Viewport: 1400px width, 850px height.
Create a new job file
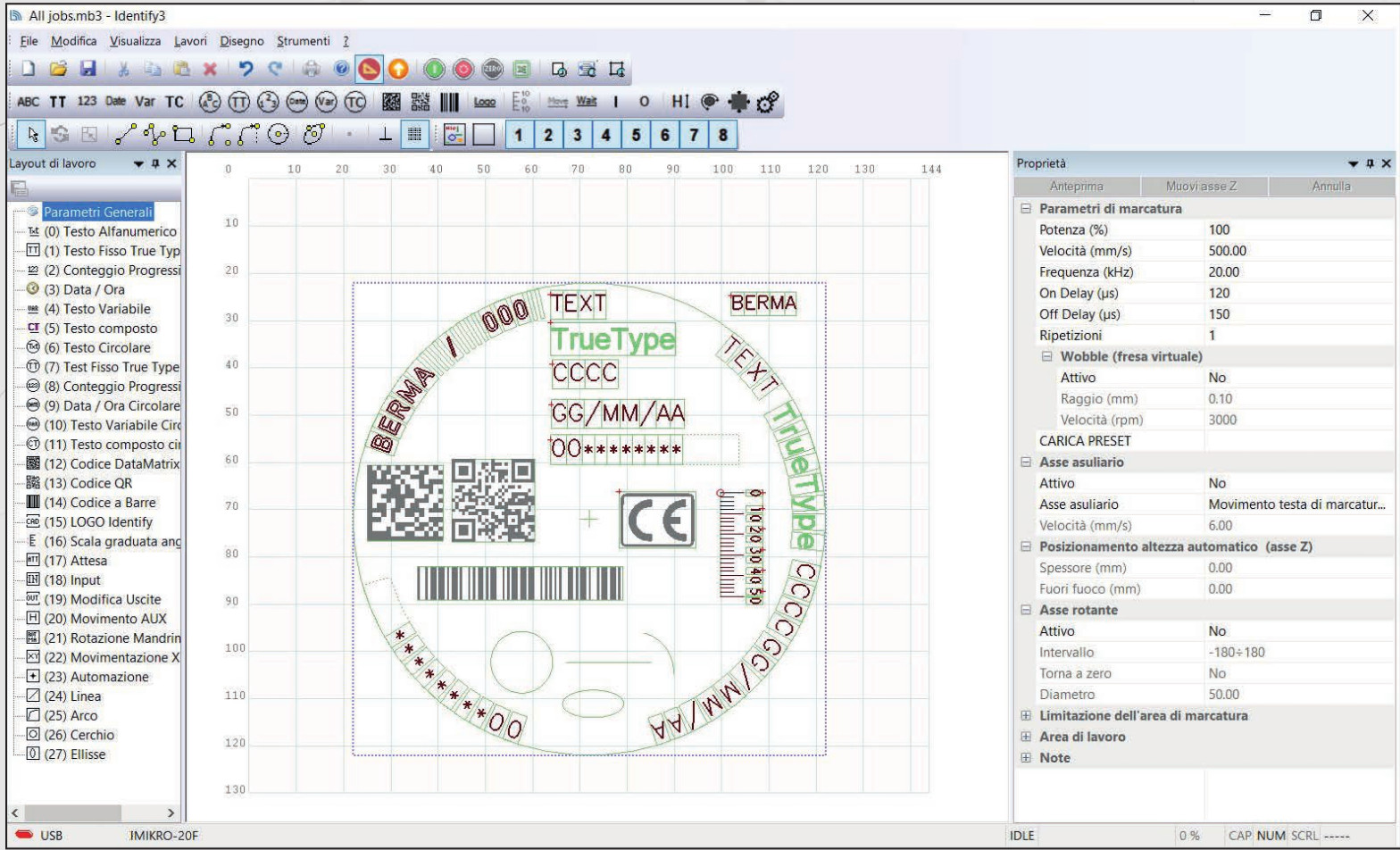(x=29, y=69)
